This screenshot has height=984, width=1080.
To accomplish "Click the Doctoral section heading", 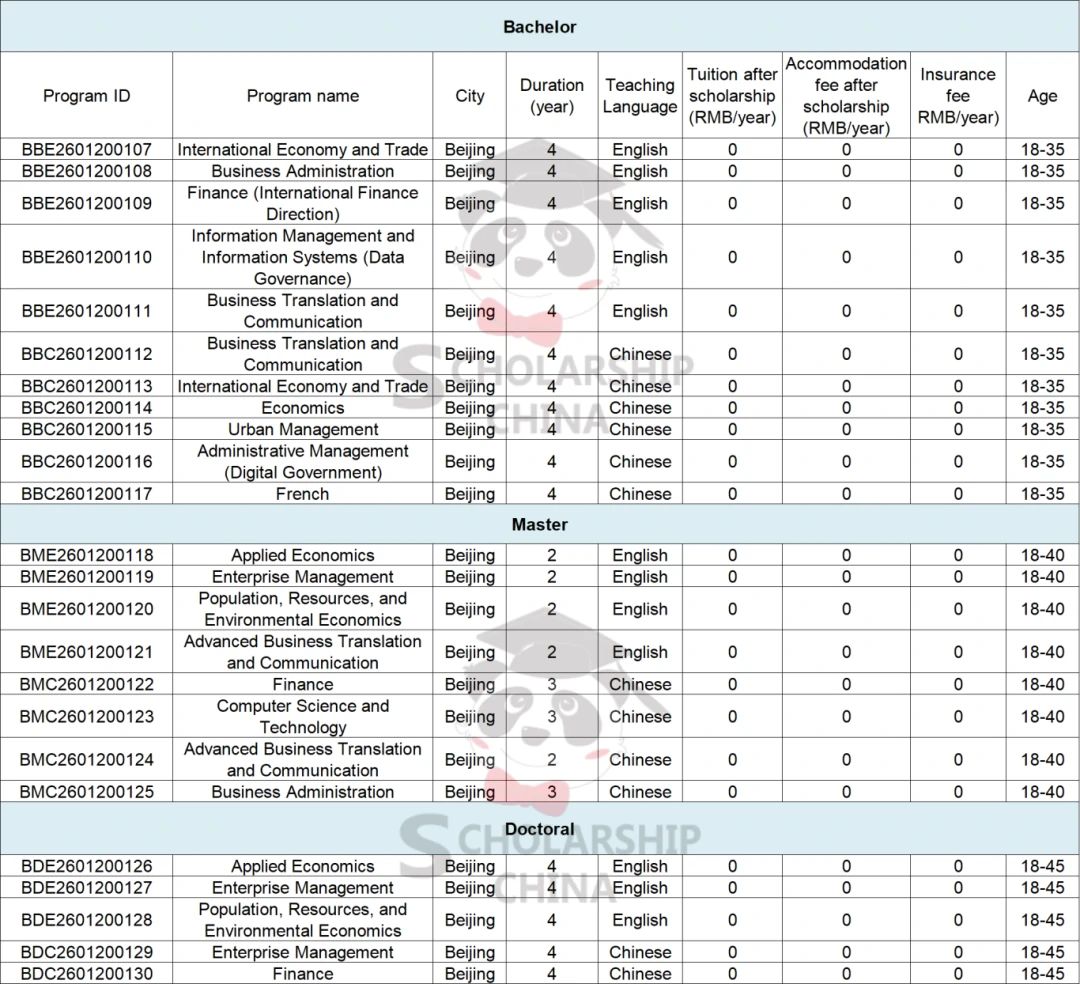I will click(539, 829).
